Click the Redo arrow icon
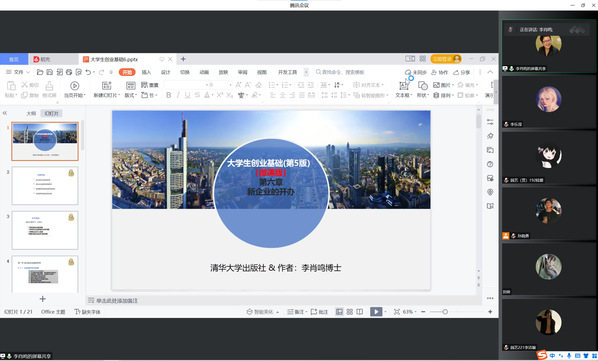The image size is (598, 361). 101,72
